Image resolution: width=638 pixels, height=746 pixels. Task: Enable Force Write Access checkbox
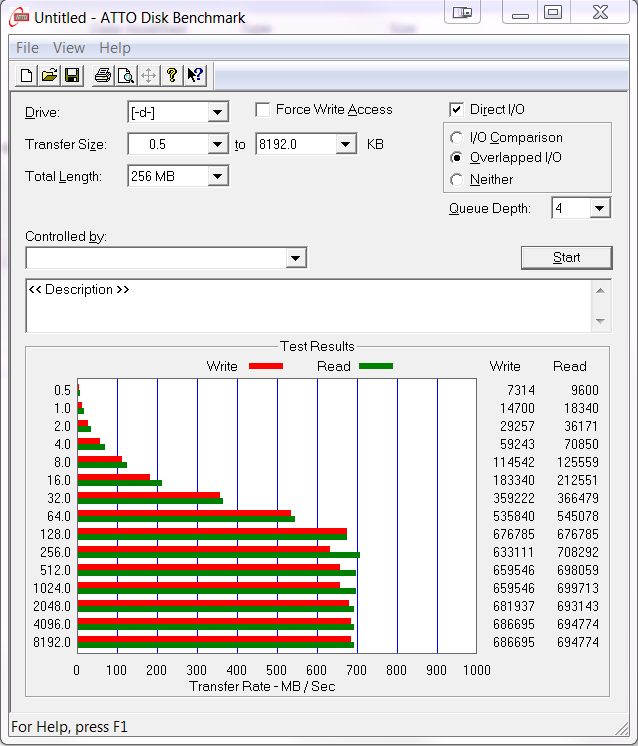[x=263, y=110]
